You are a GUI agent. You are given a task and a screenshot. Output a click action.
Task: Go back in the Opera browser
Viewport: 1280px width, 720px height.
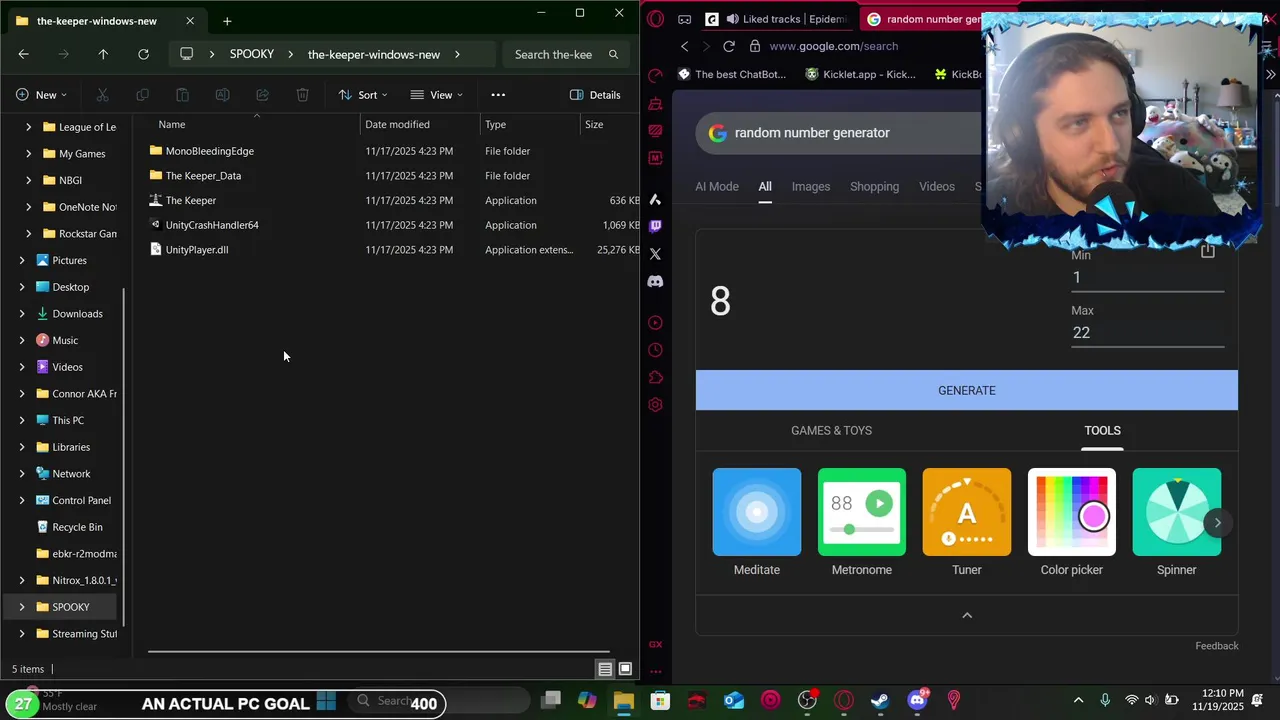click(x=684, y=46)
